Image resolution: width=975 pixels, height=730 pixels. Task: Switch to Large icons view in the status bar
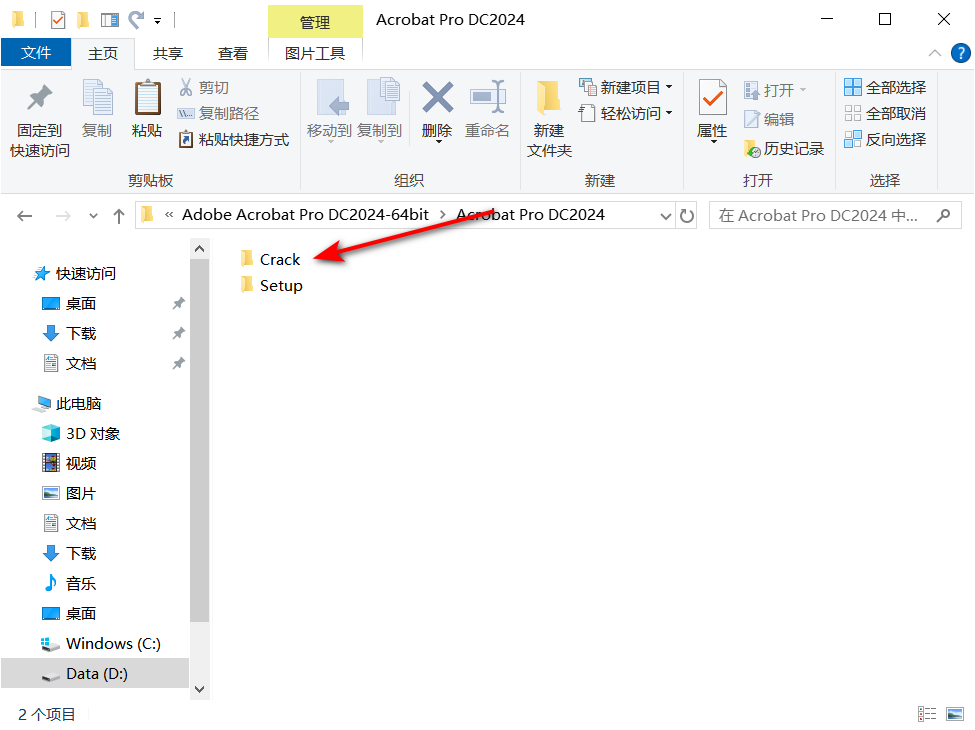point(955,714)
